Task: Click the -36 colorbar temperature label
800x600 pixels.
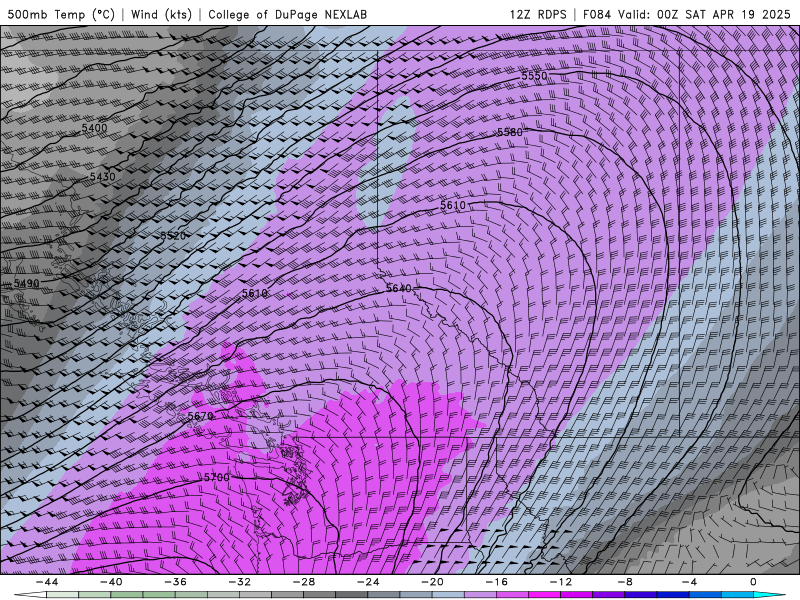Action: point(176,582)
